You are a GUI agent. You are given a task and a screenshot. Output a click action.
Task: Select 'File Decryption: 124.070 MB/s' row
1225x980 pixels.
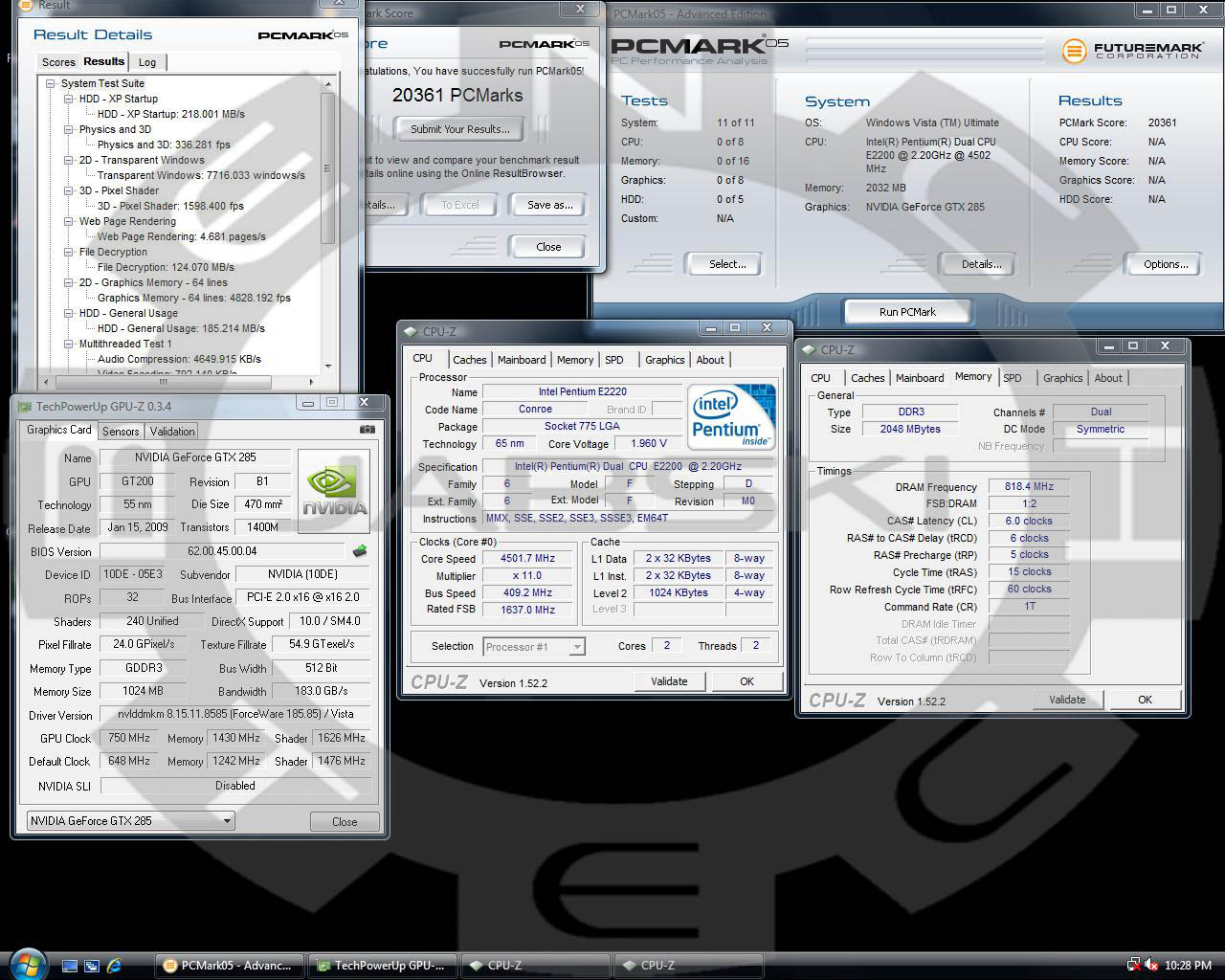[166, 267]
